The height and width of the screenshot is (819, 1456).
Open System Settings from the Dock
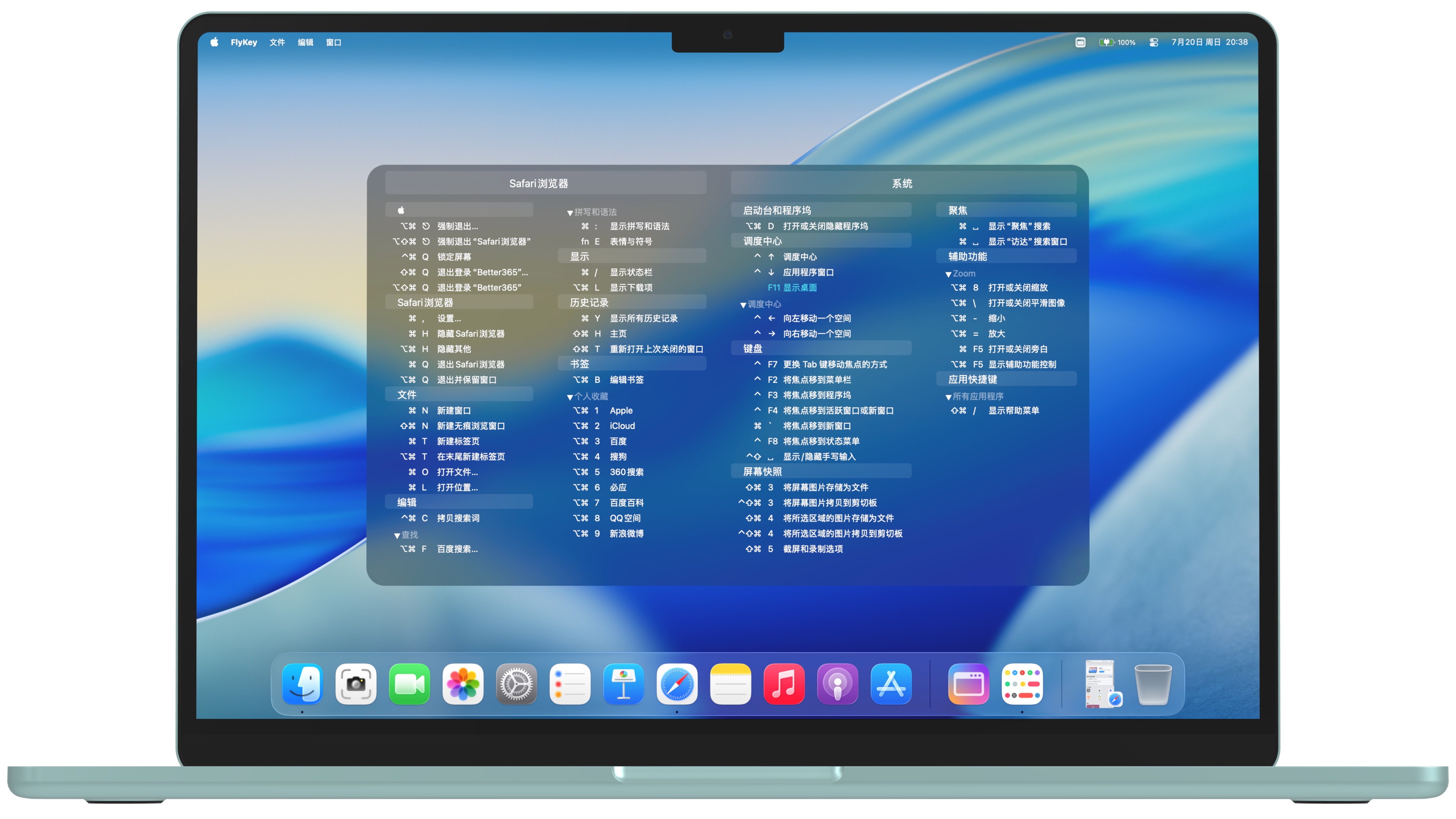tap(516, 684)
